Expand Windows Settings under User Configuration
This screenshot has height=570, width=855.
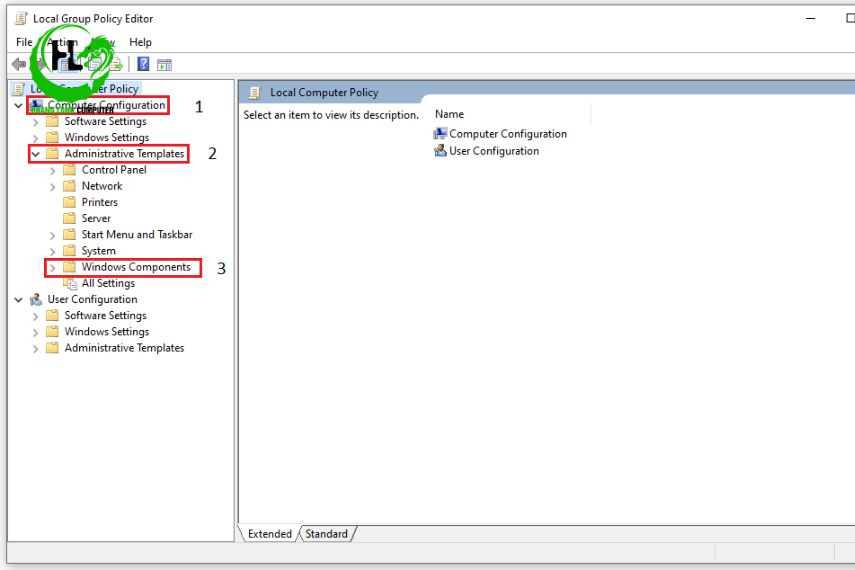pos(35,332)
